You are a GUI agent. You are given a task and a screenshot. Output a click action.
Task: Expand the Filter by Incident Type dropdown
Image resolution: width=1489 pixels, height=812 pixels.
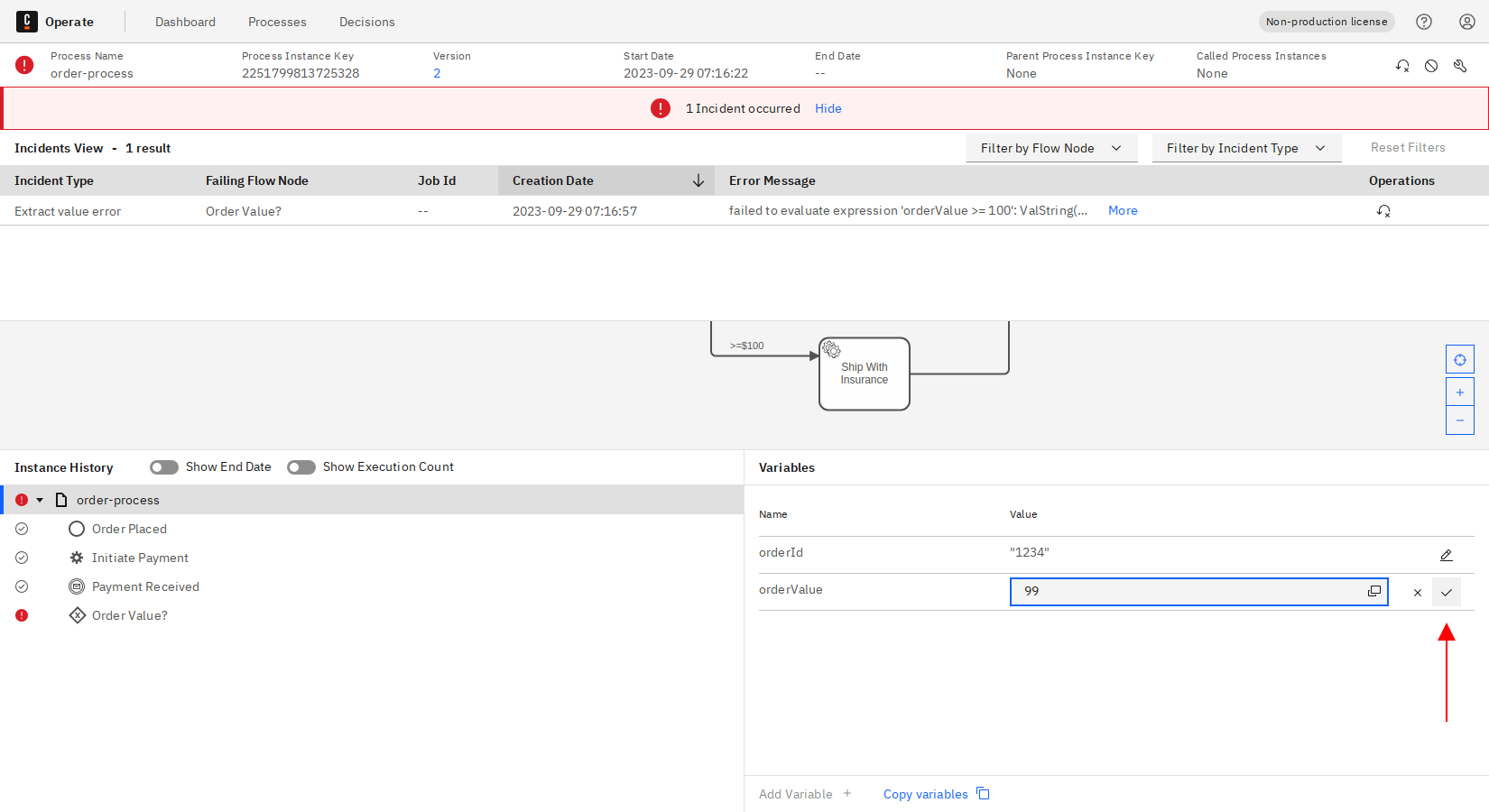click(x=1246, y=148)
